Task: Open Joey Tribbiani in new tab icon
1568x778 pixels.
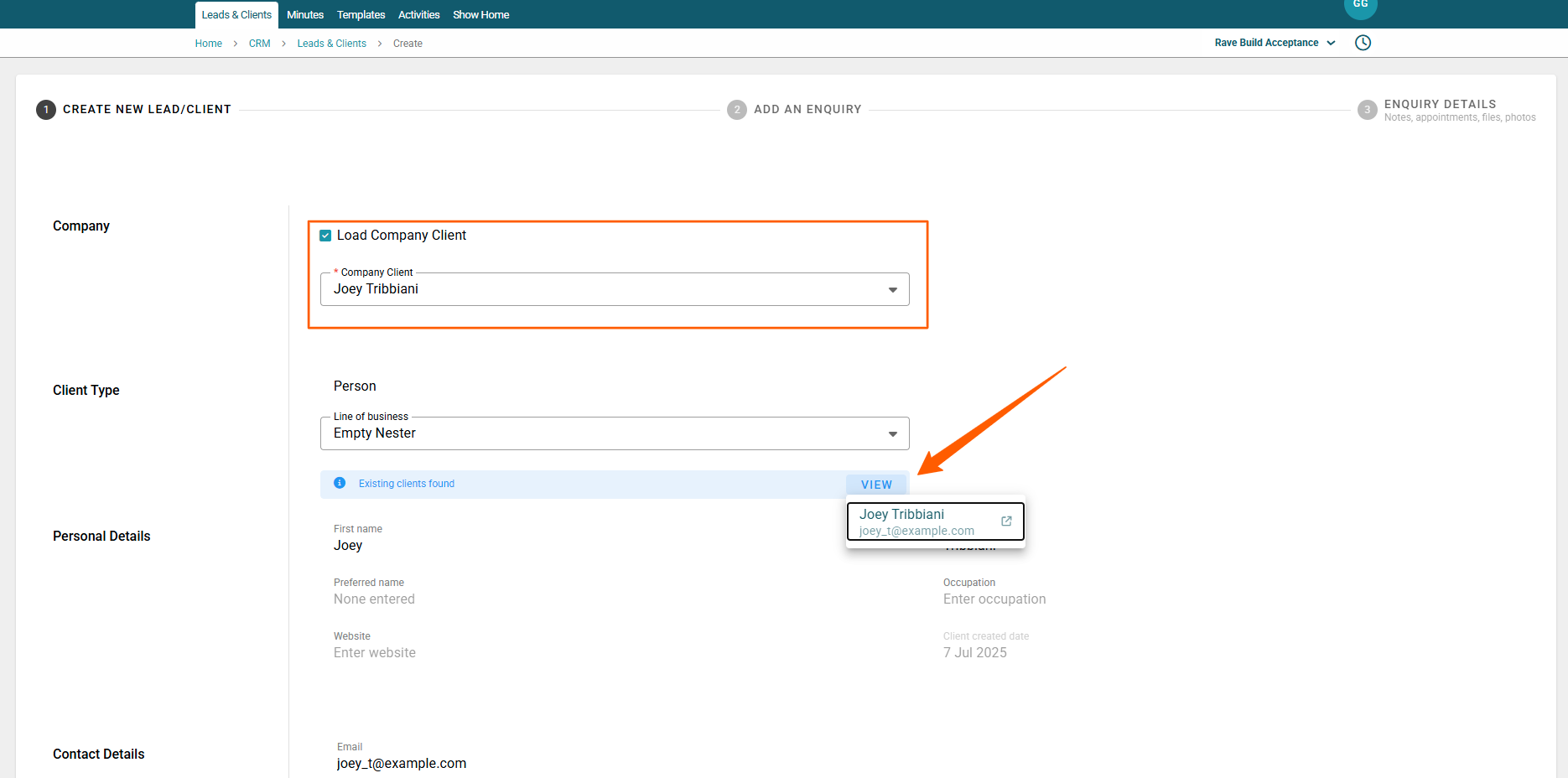Action: click(1006, 521)
